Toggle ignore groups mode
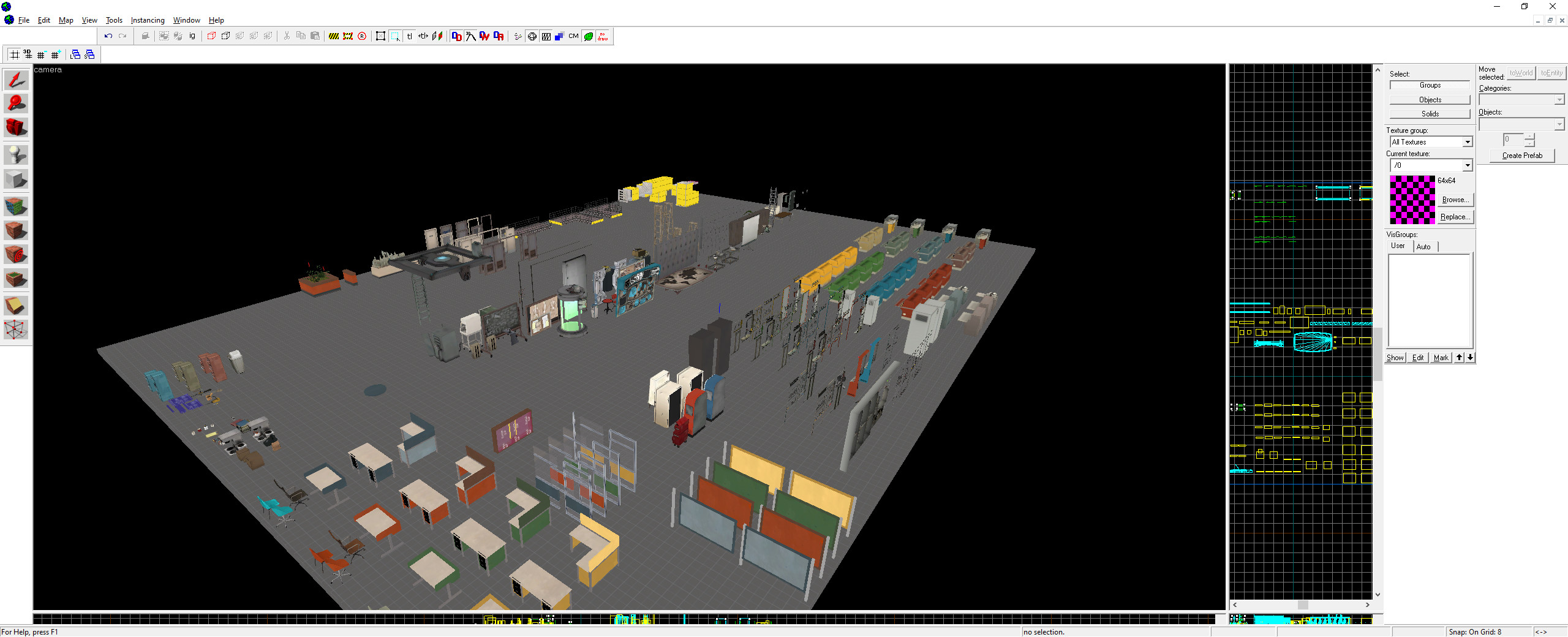Viewport: 1568px width, 637px height. tap(192, 36)
